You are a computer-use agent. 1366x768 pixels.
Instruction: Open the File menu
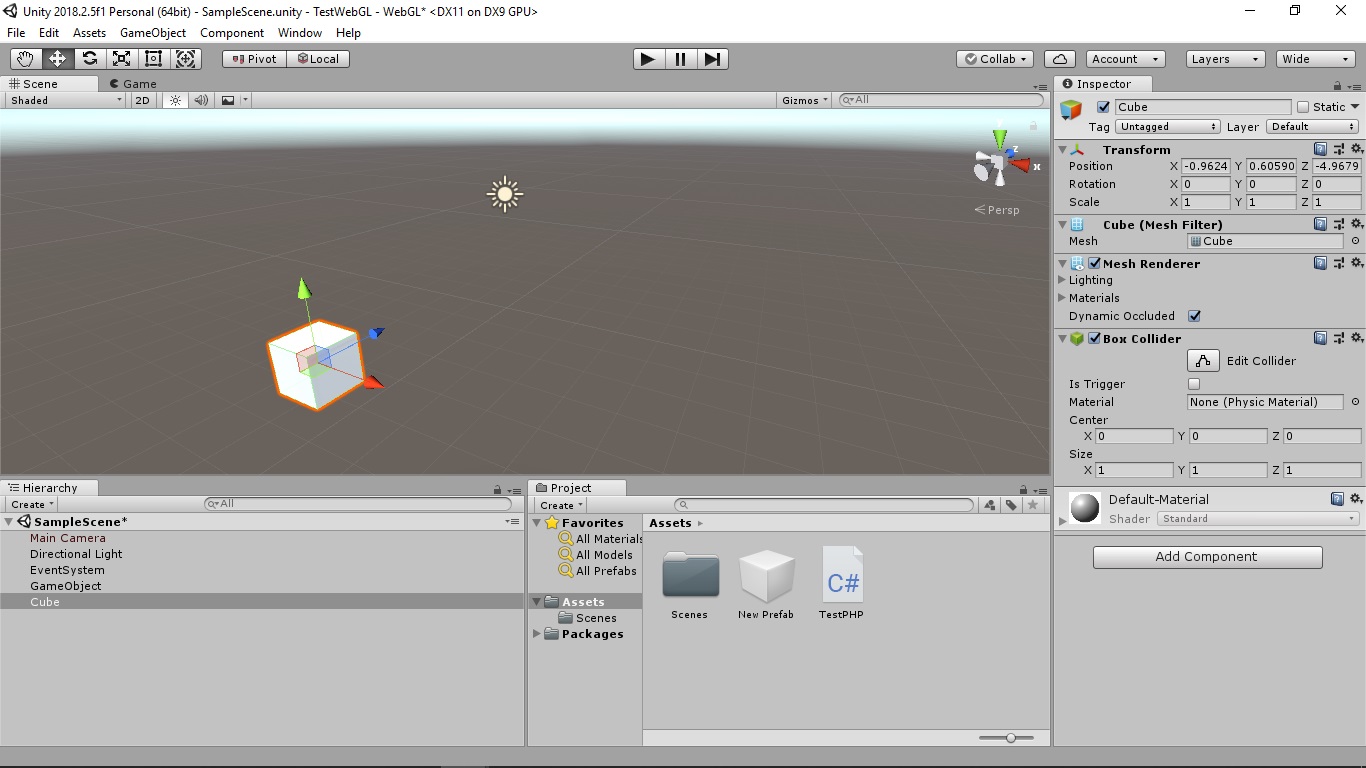(16, 32)
